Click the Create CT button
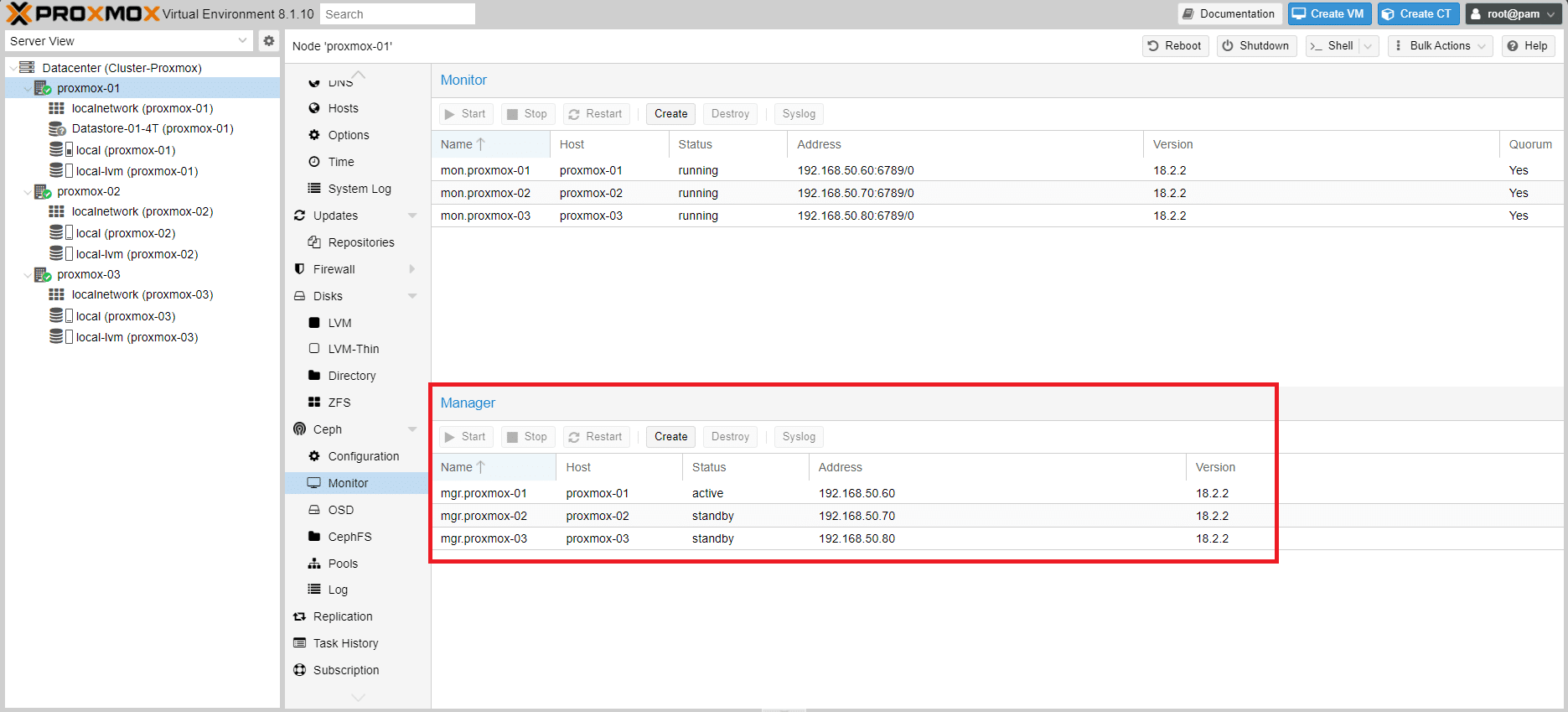The height and width of the screenshot is (712, 1568). 1419,13
